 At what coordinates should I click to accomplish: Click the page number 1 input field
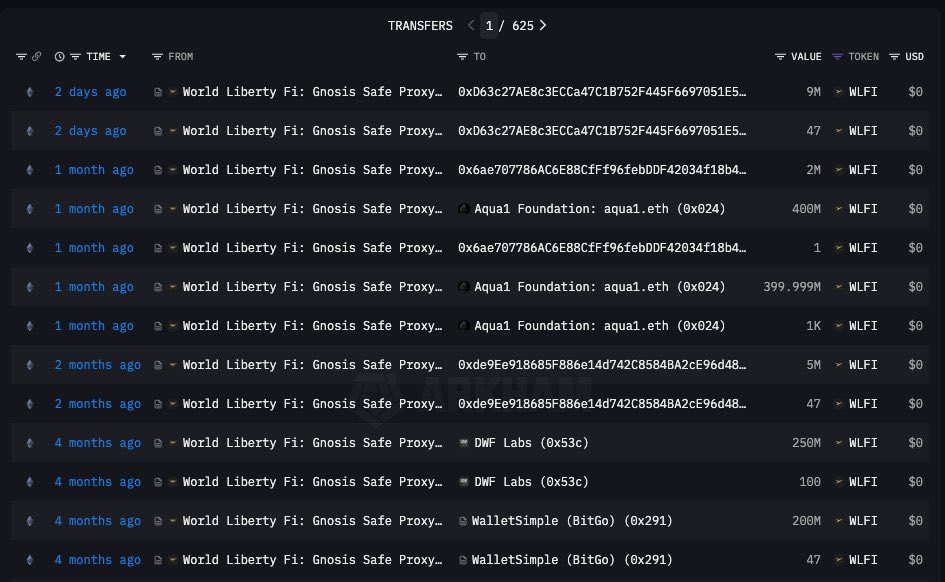489,25
